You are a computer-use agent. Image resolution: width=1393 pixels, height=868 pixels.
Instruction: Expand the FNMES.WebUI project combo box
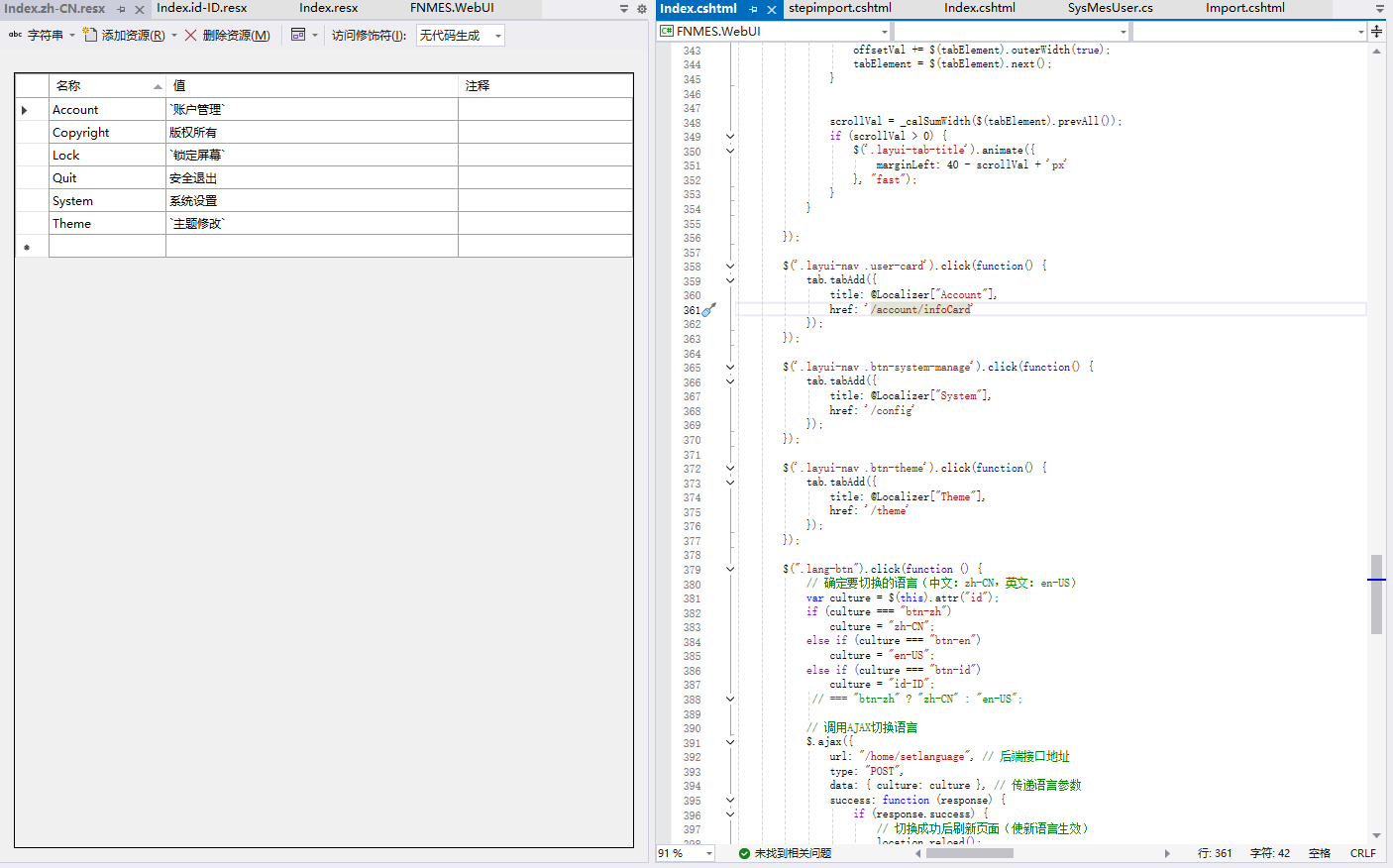point(774,32)
